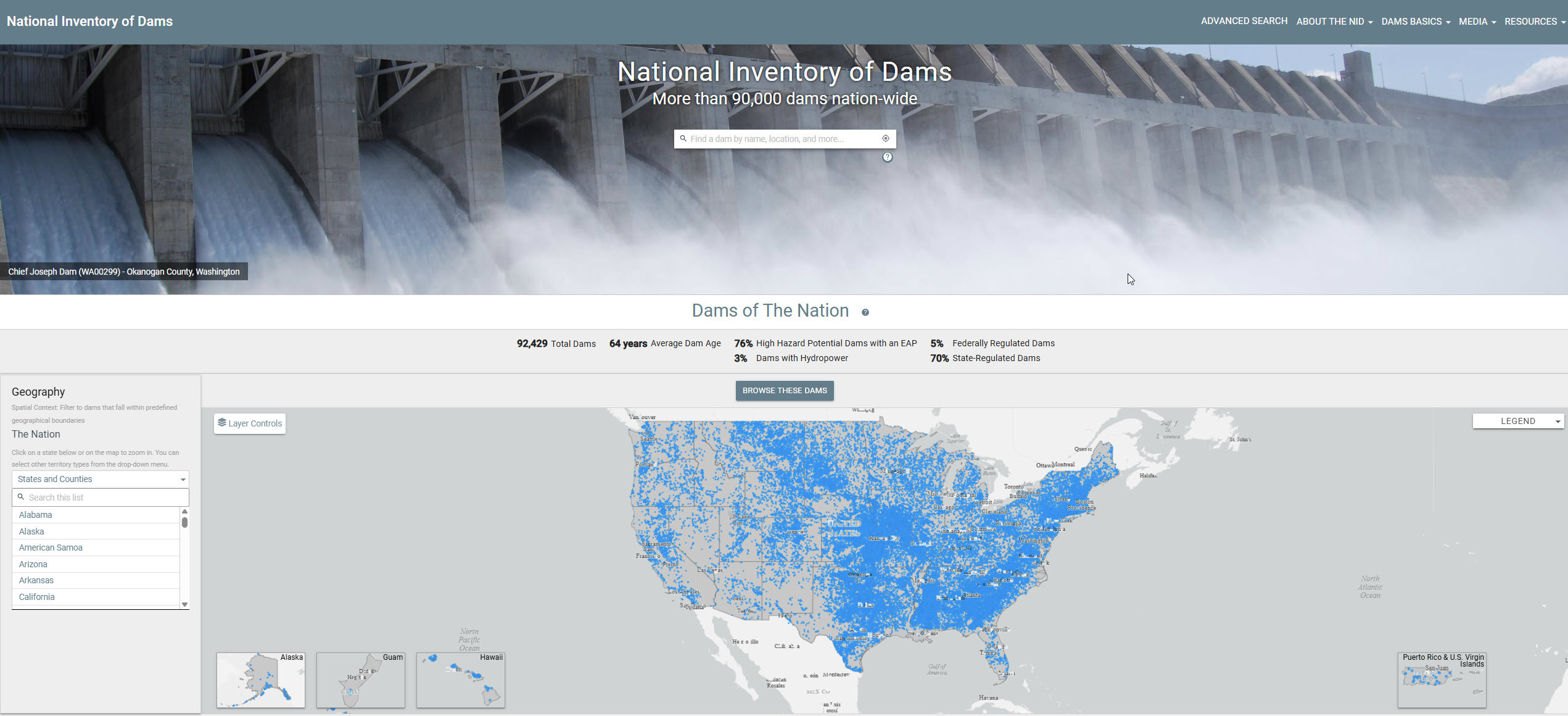Open the search help question mark icon
Image resolution: width=1568 pixels, height=716 pixels.
click(887, 157)
